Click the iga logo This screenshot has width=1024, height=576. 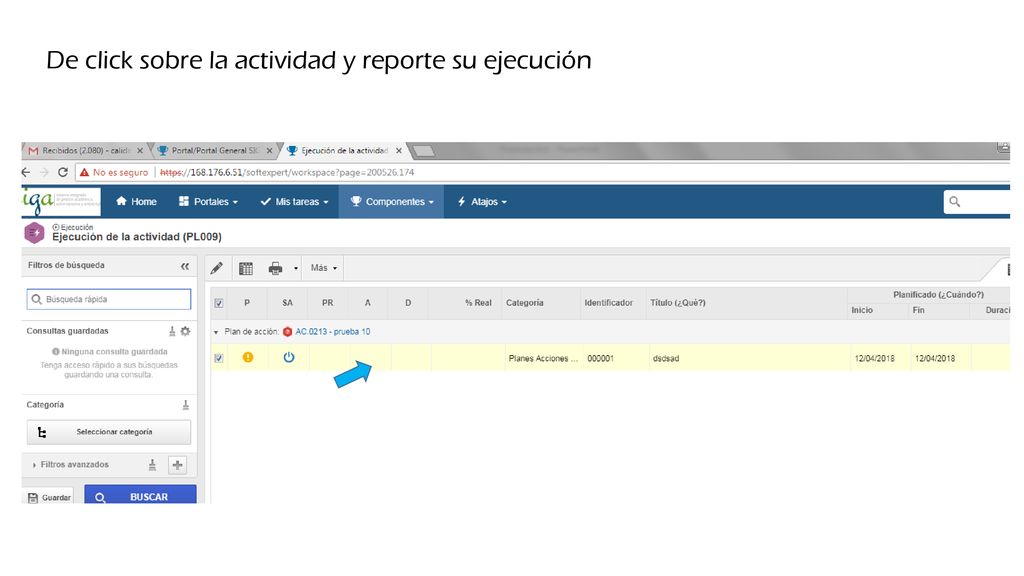(x=61, y=201)
